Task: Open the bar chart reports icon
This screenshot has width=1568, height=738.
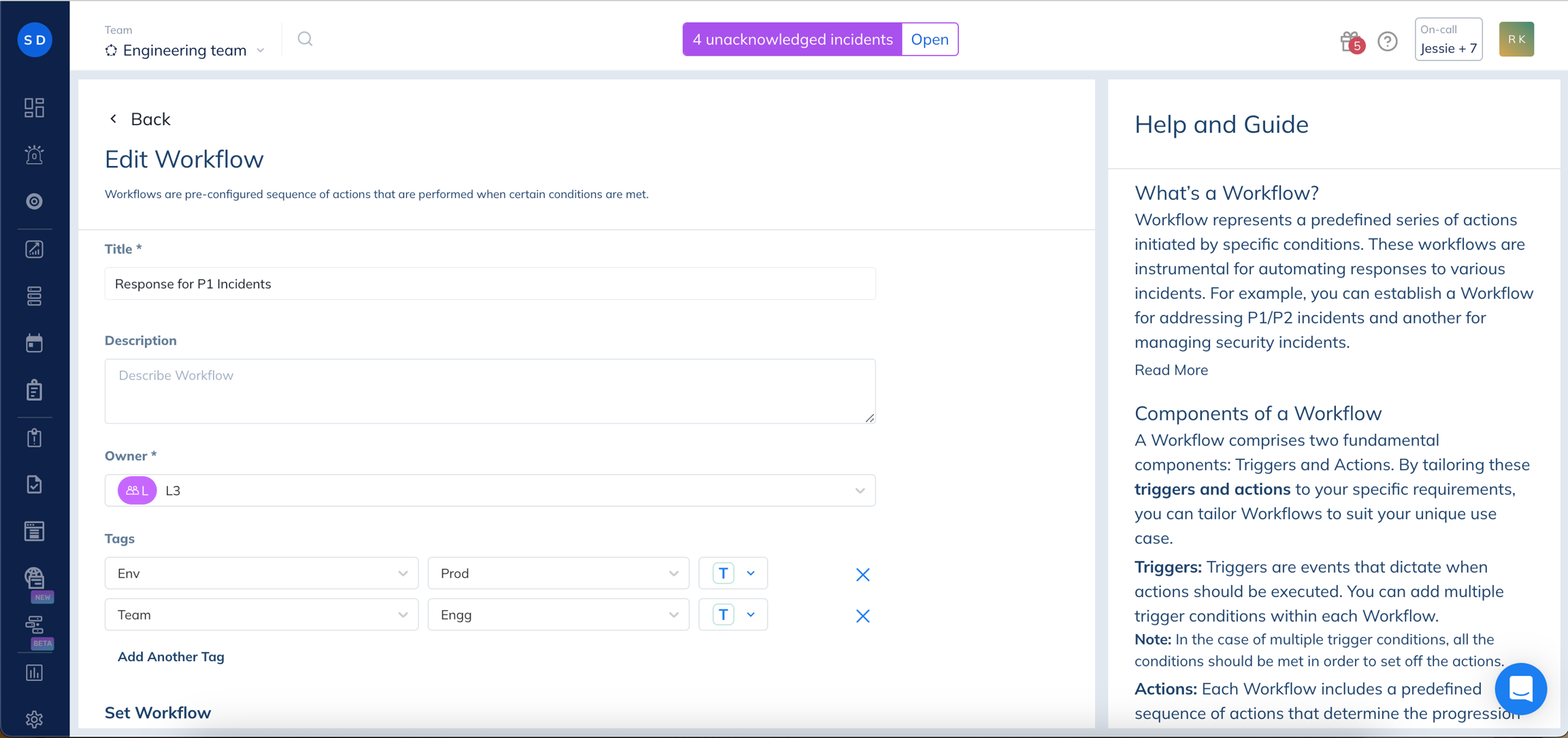Action: click(34, 673)
